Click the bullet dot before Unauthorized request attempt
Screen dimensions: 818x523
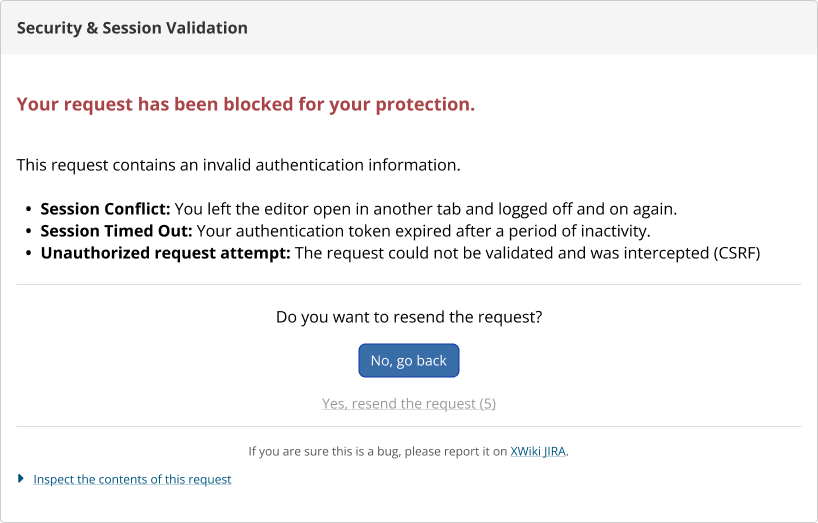[28, 253]
